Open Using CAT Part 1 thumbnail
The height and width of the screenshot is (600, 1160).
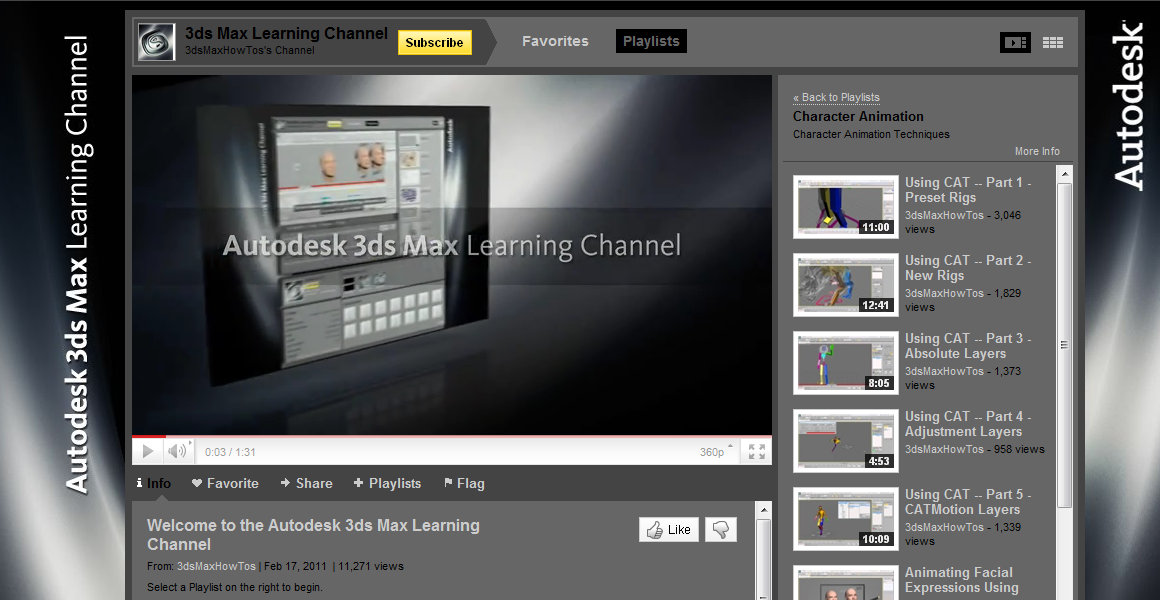(x=846, y=206)
